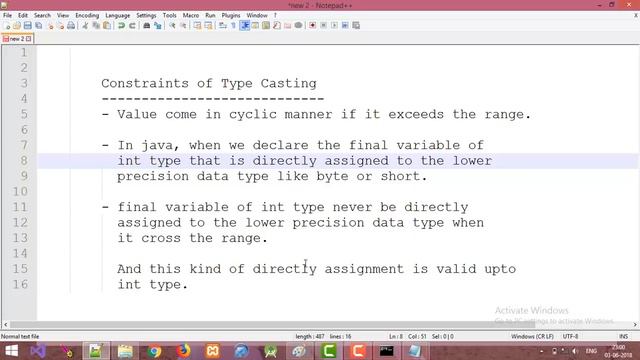Image resolution: width=640 pixels, height=360 pixels.
Task: Redo the edit with the Redo icon
Action: [x=132, y=25]
